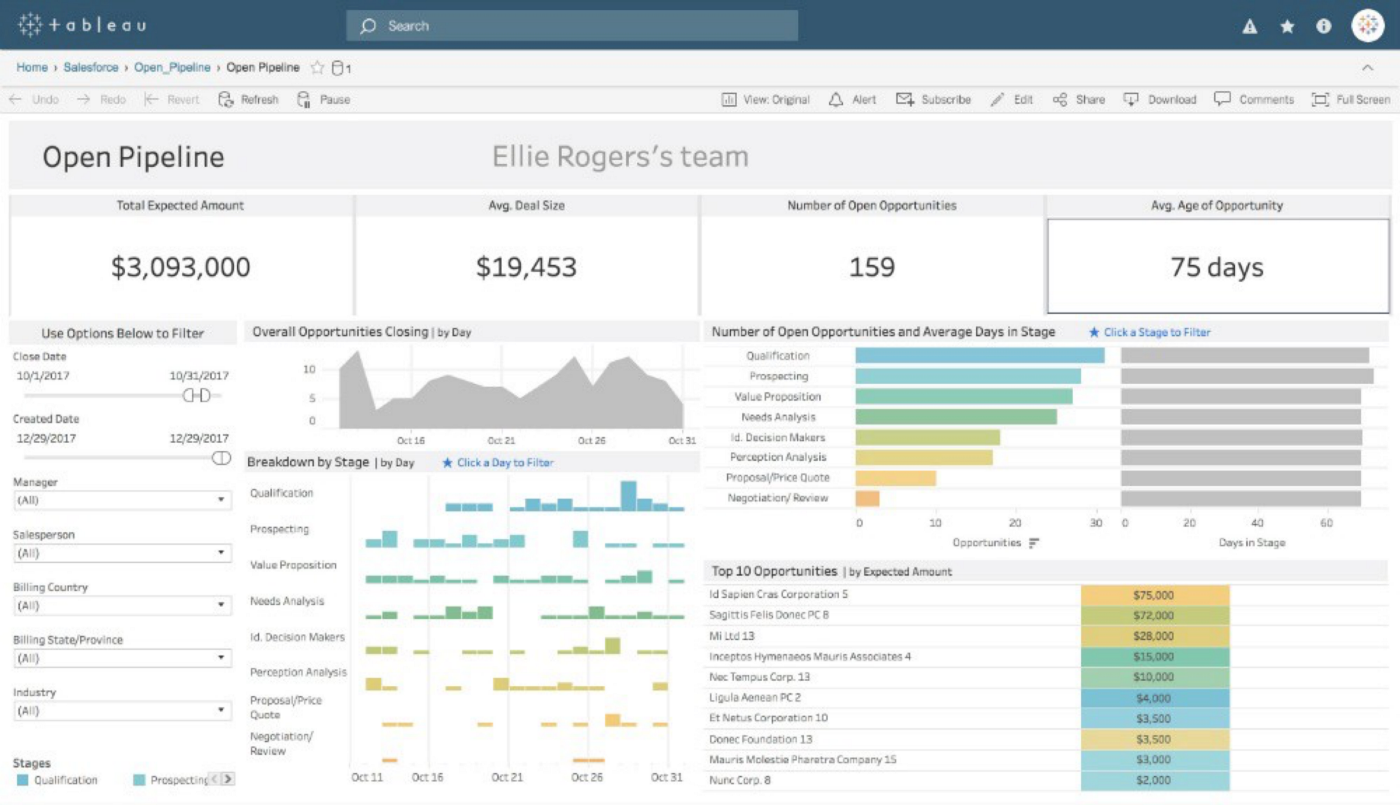
Task: Toggle favorite star on Open Pipeline
Action: [x=316, y=67]
